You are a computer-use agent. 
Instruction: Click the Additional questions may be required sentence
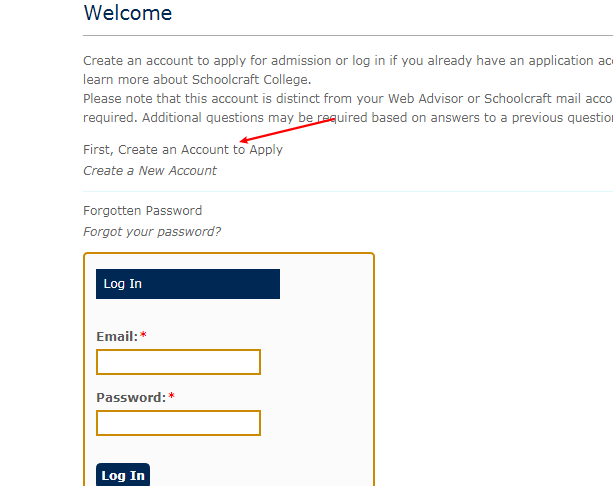pos(377,118)
